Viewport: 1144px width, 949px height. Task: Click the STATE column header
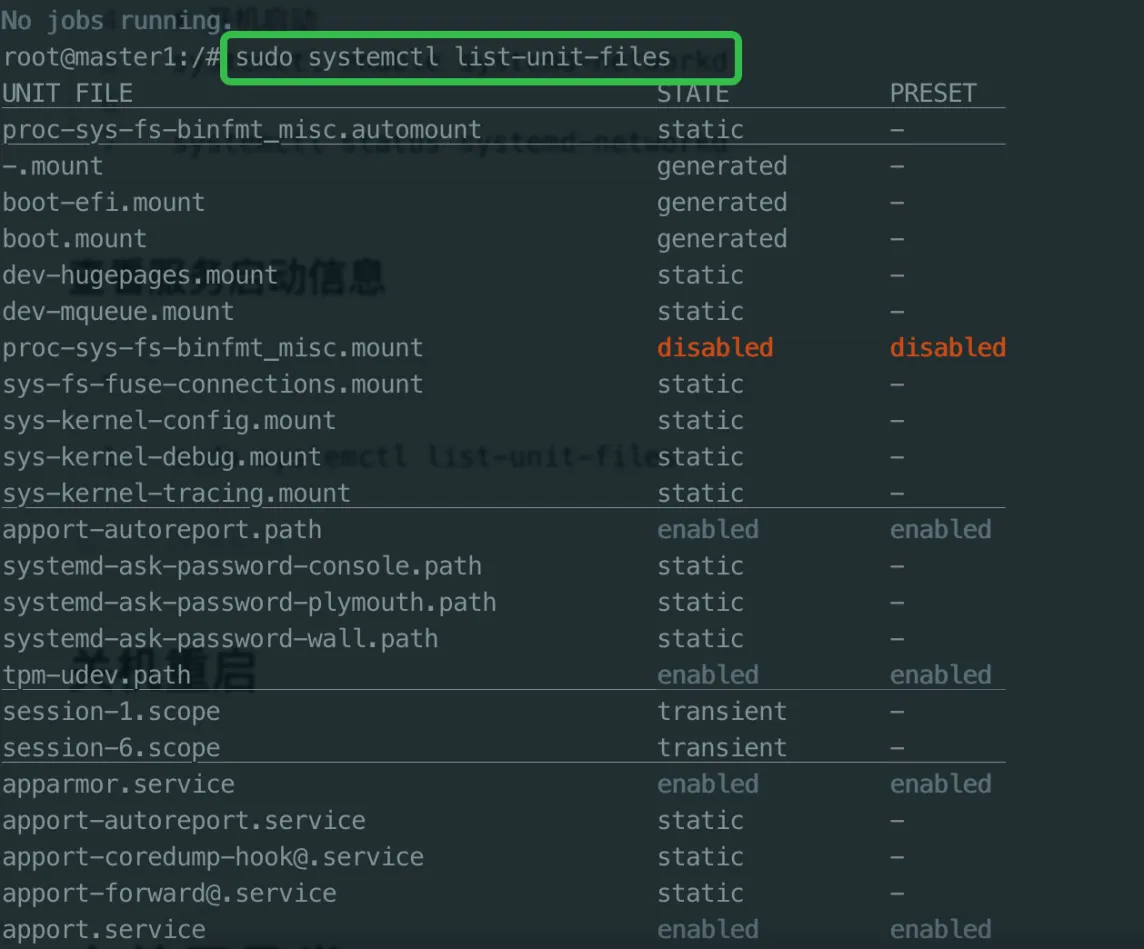click(x=693, y=93)
